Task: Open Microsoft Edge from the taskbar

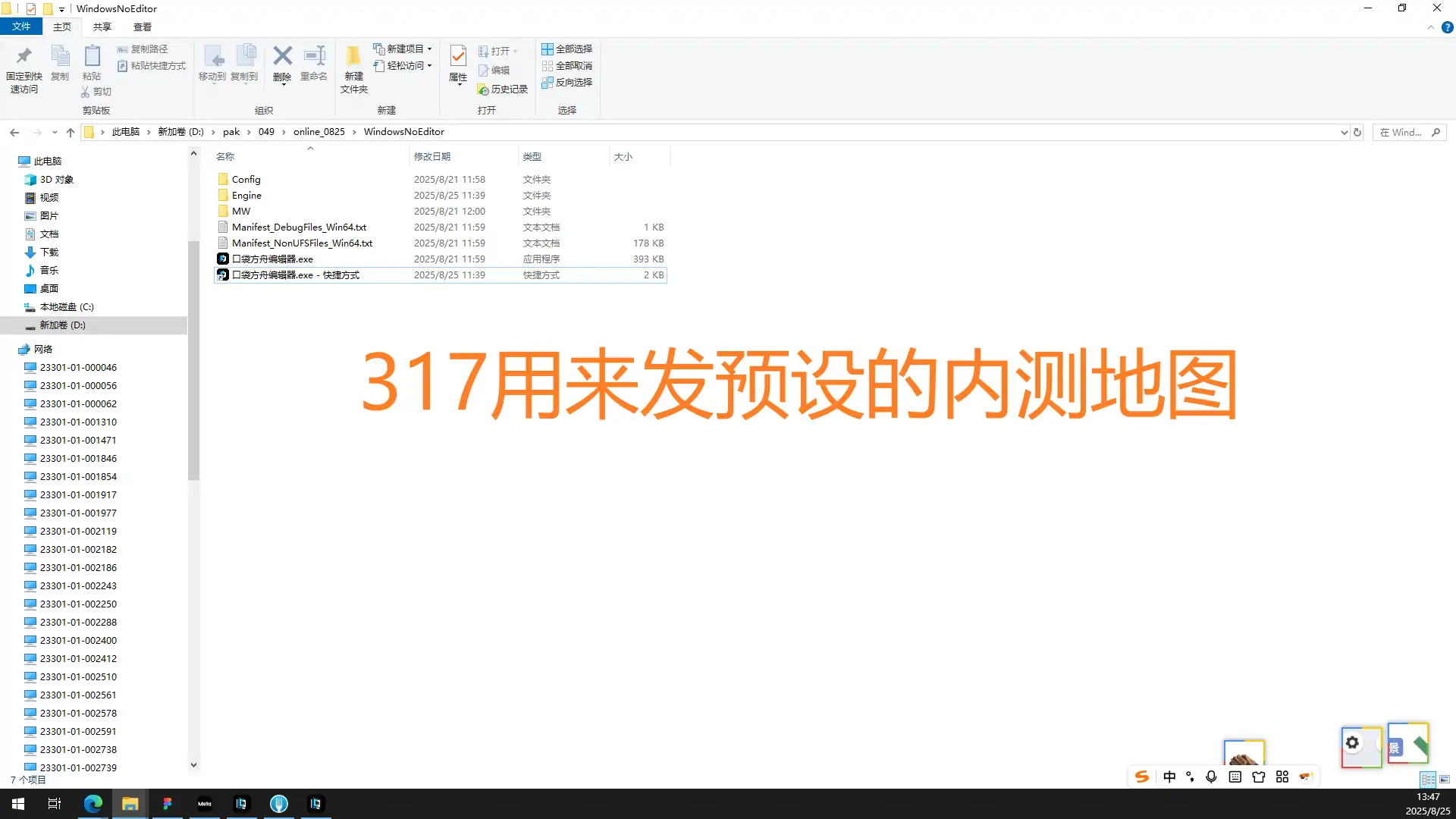Action: [93, 804]
